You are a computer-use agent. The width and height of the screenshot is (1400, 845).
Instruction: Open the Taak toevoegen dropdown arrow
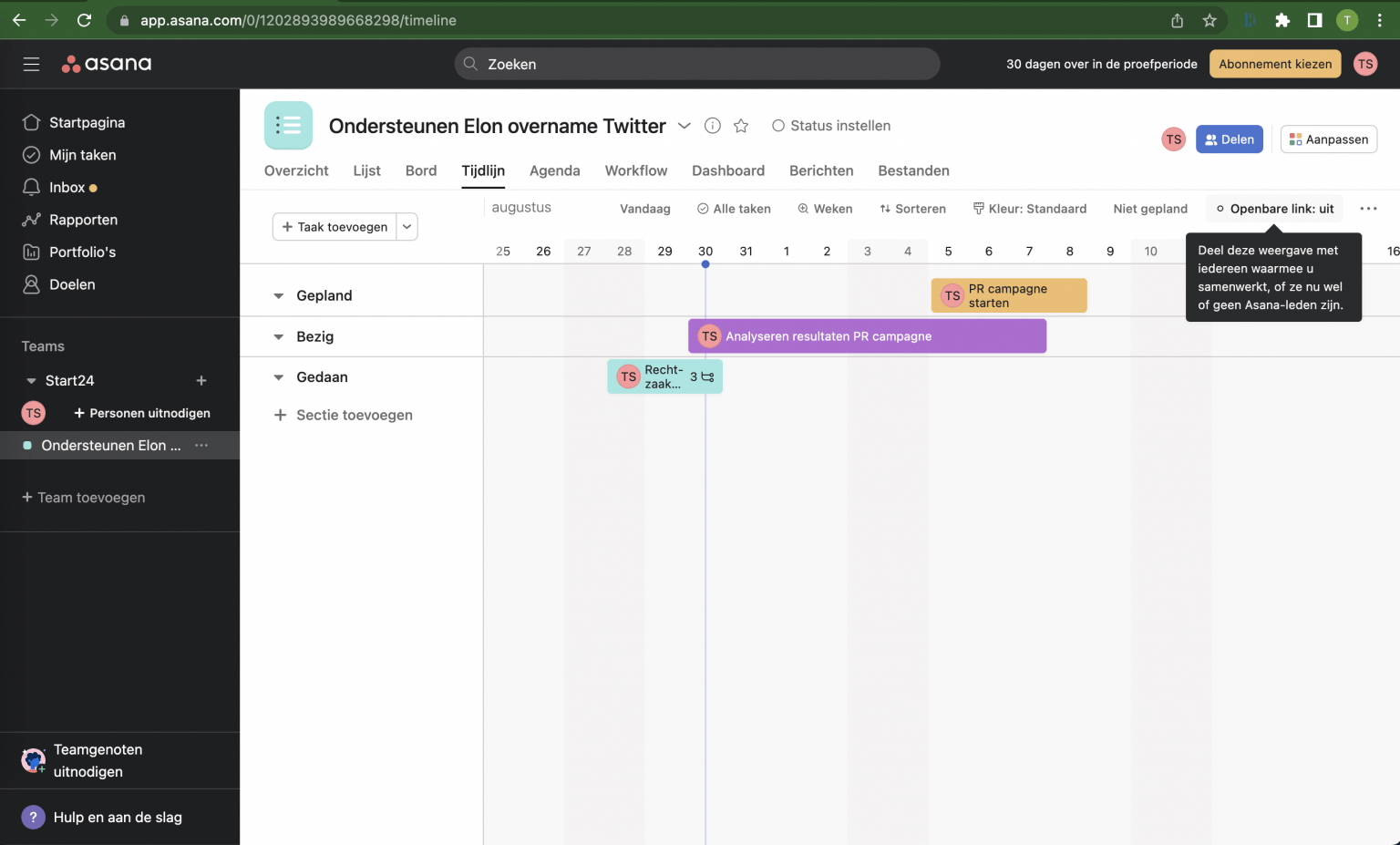(x=407, y=226)
